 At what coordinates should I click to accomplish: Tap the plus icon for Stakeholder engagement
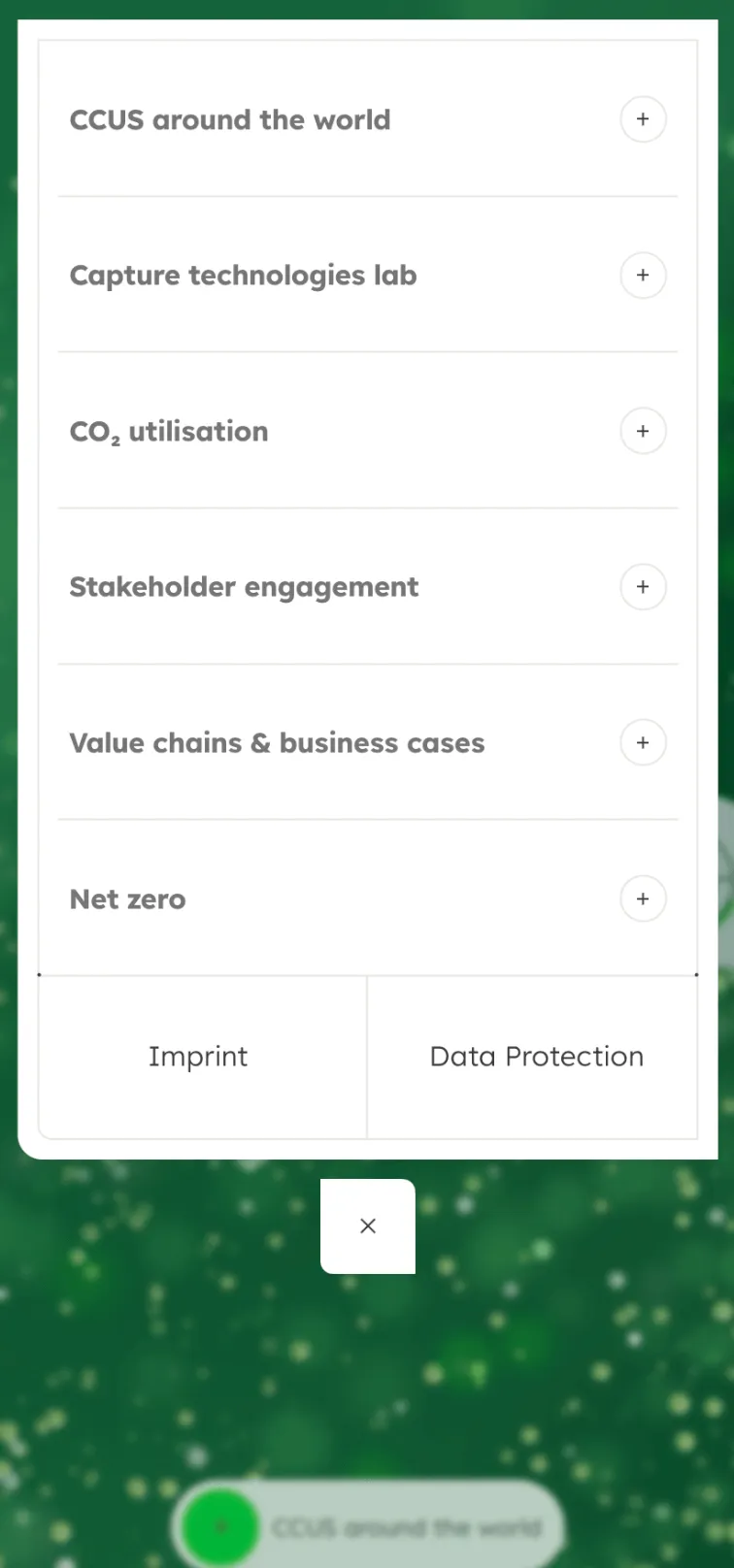643,587
